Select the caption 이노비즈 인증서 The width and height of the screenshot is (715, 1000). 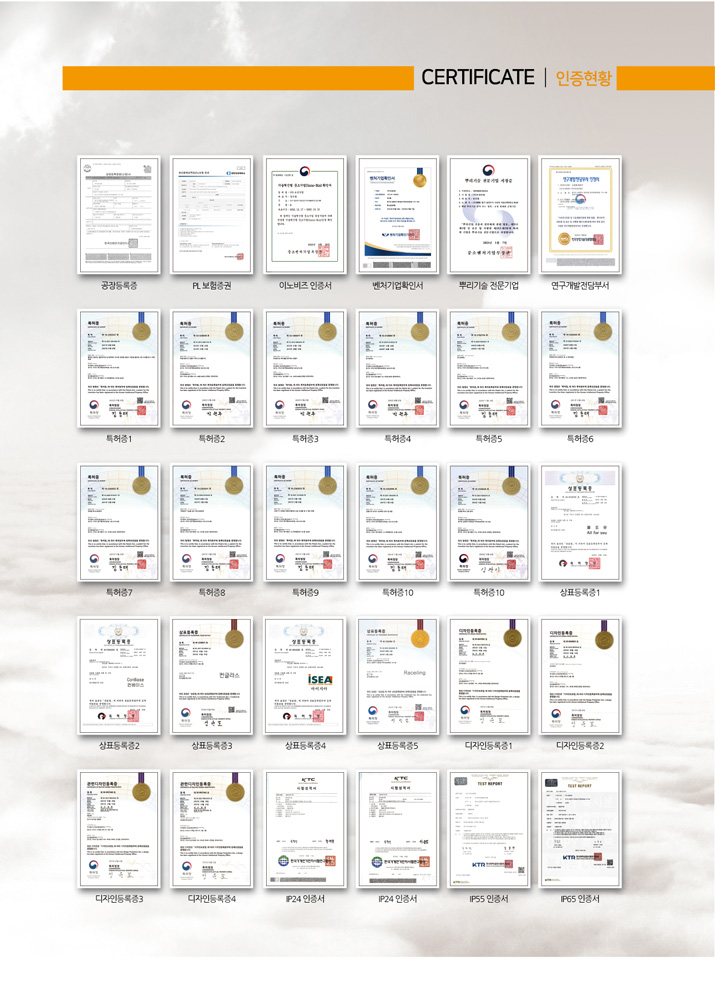click(305, 286)
